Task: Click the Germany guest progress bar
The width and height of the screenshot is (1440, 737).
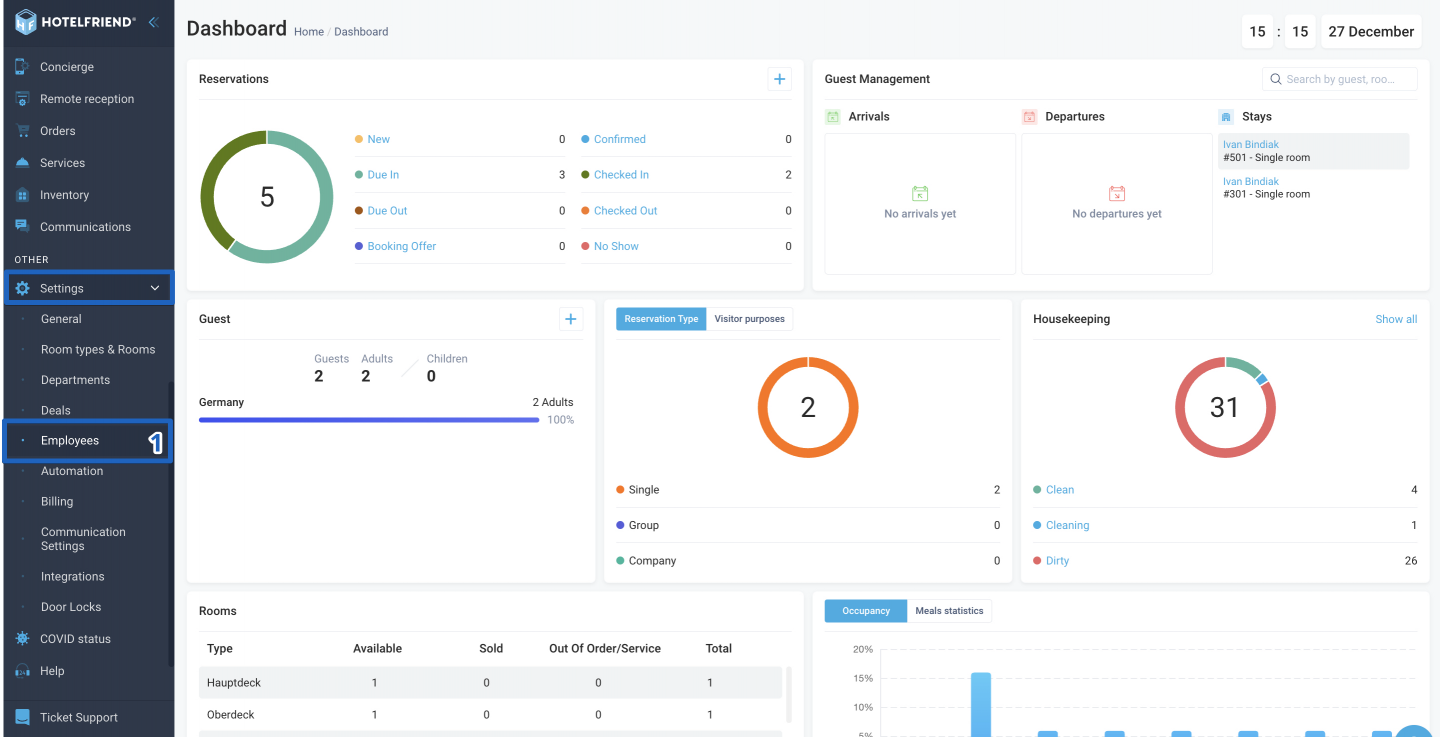Action: tap(369, 420)
